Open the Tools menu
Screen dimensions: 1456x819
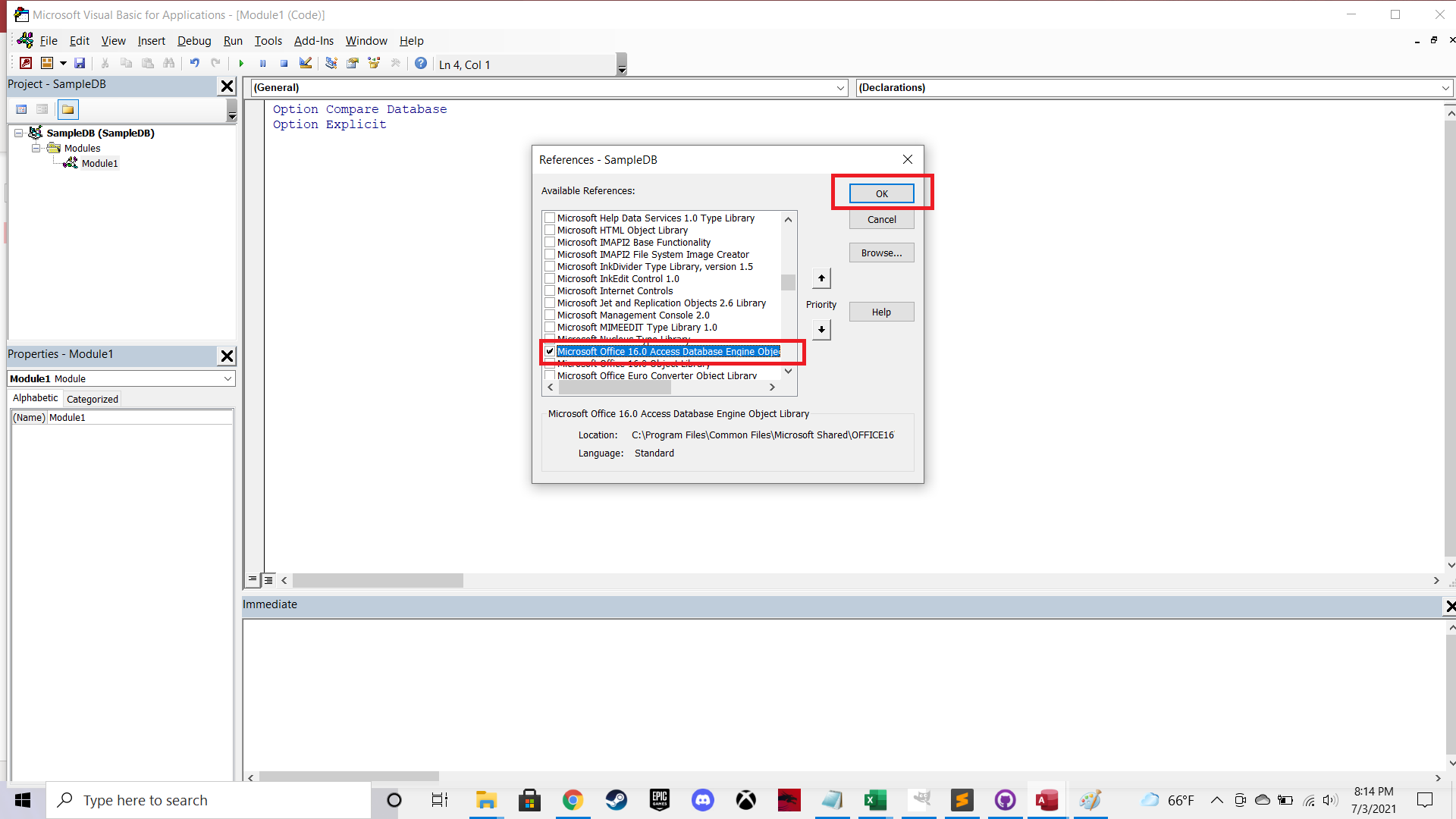click(x=268, y=41)
